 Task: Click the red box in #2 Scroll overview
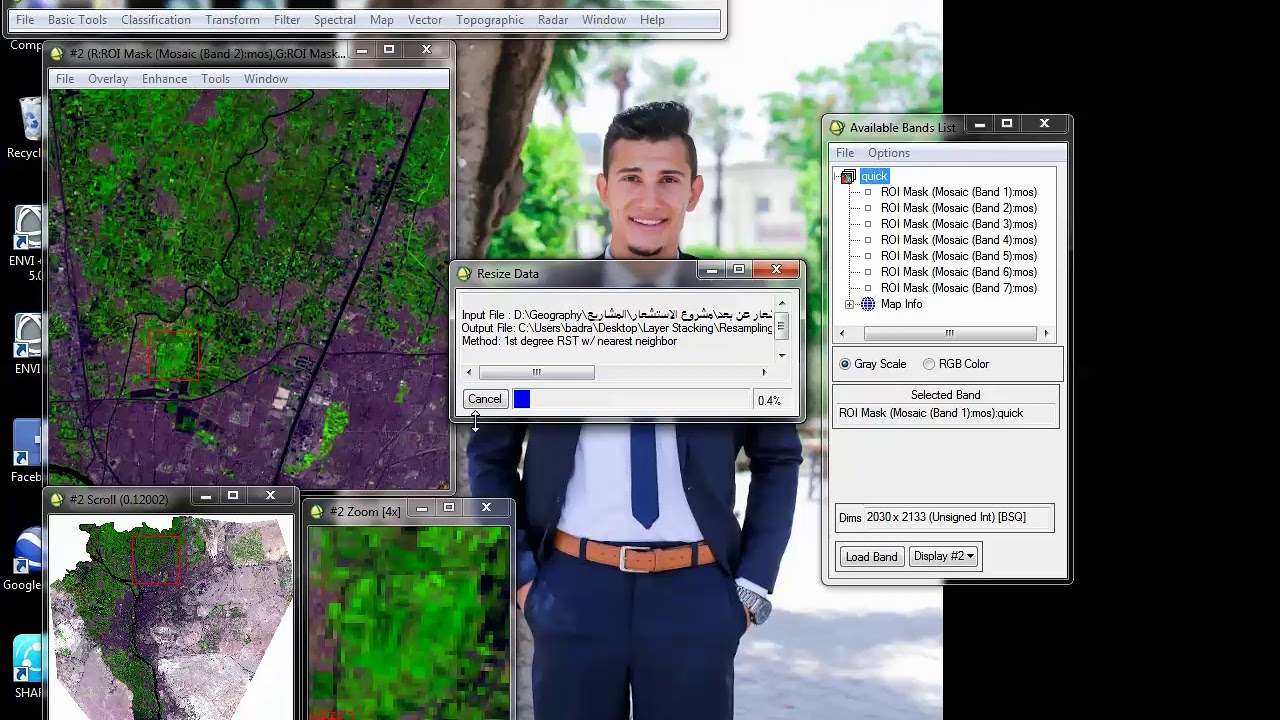point(156,558)
